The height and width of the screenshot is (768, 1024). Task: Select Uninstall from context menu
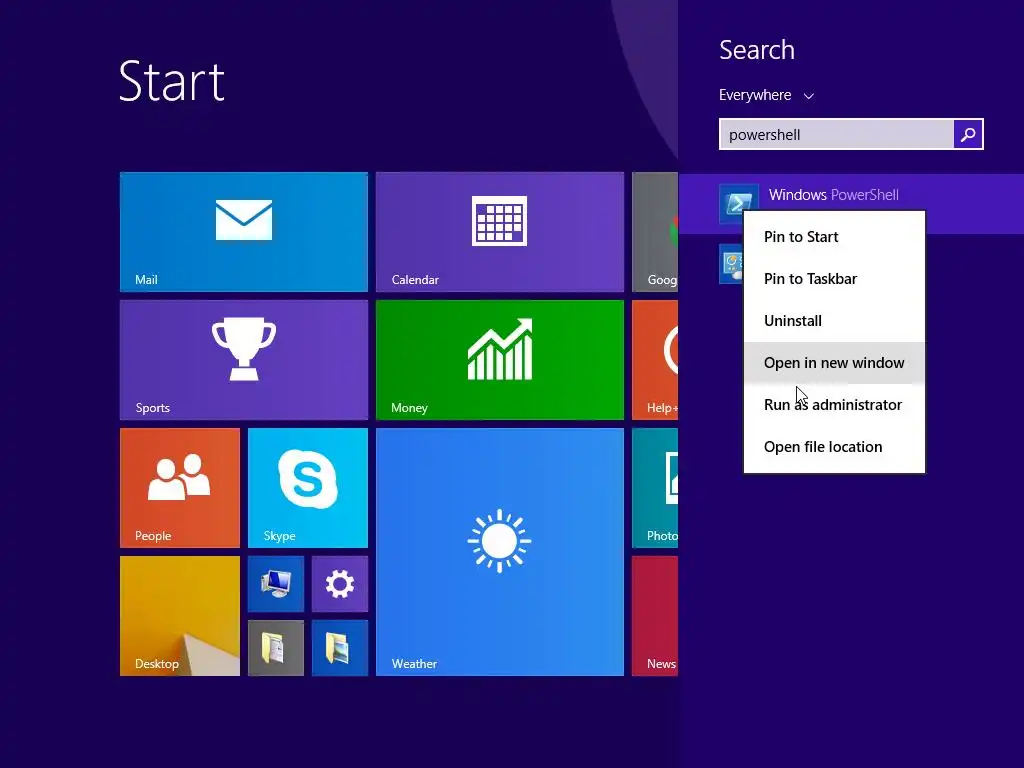[x=835, y=321]
